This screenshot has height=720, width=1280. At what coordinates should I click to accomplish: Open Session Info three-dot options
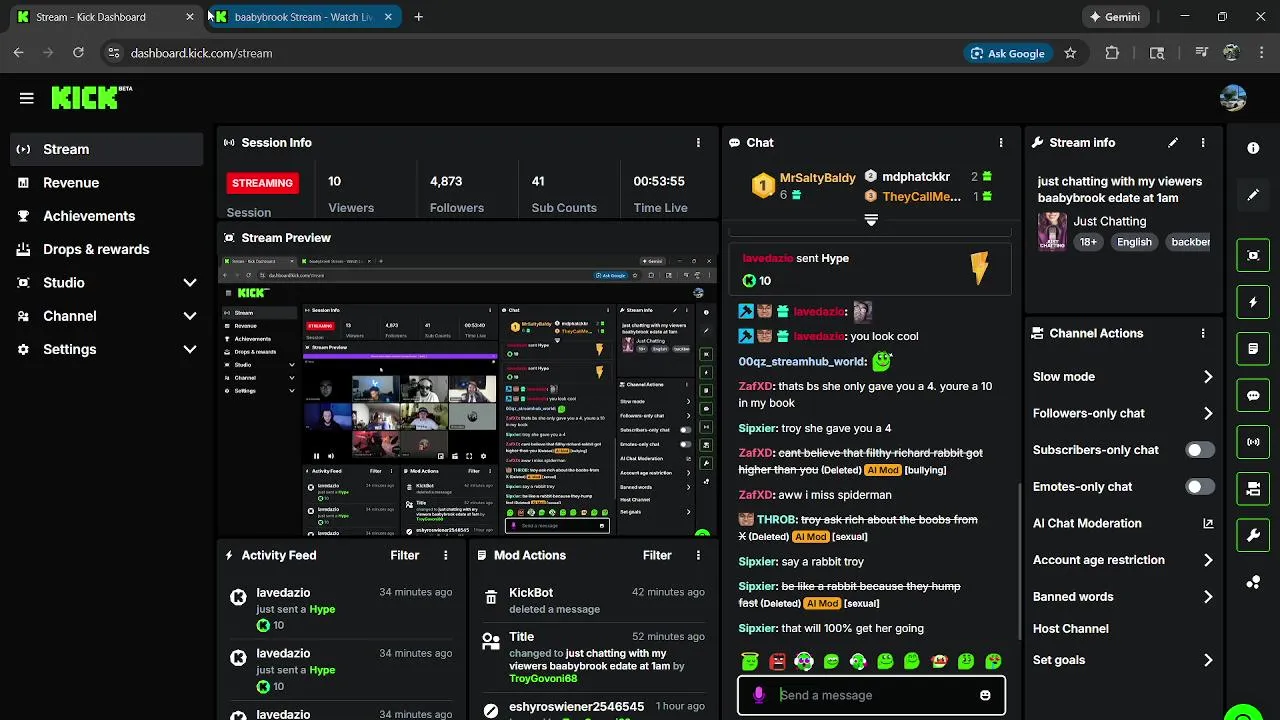[698, 143]
